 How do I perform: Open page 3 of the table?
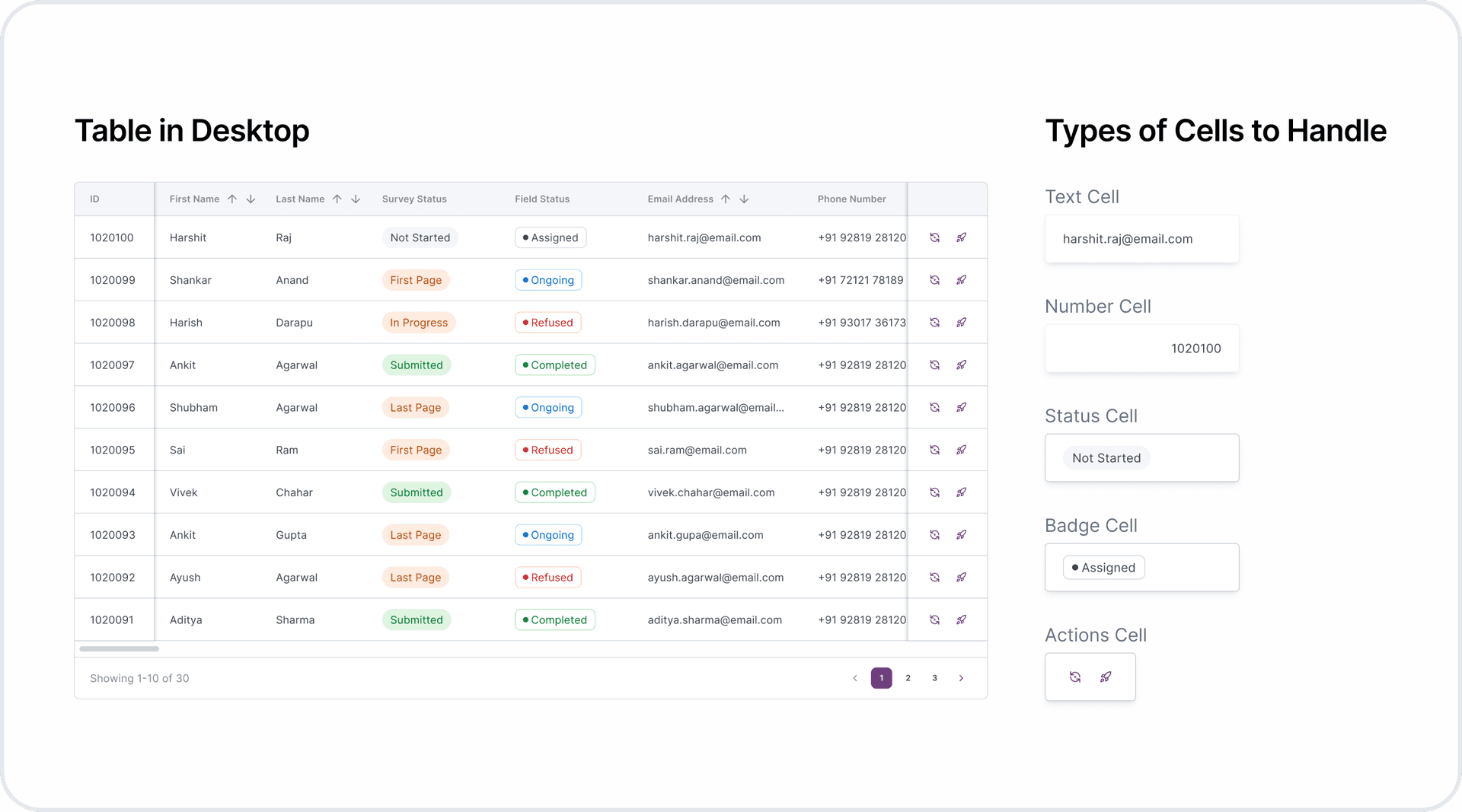click(x=934, y=678)
